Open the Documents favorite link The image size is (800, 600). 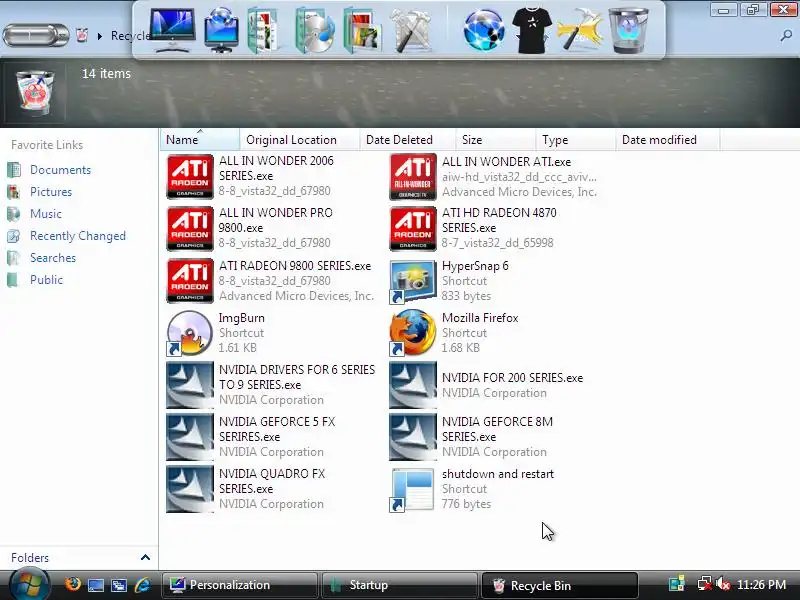click(x=60, y=170)
